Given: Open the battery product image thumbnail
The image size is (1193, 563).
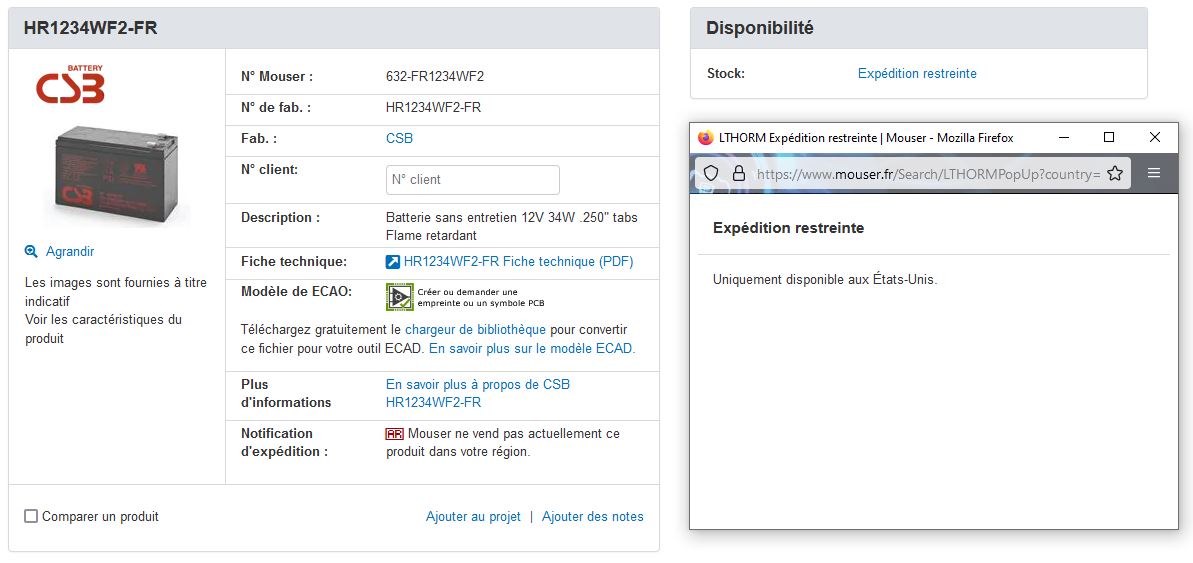Looking at the screenshot, I should (x=116, y=176).
